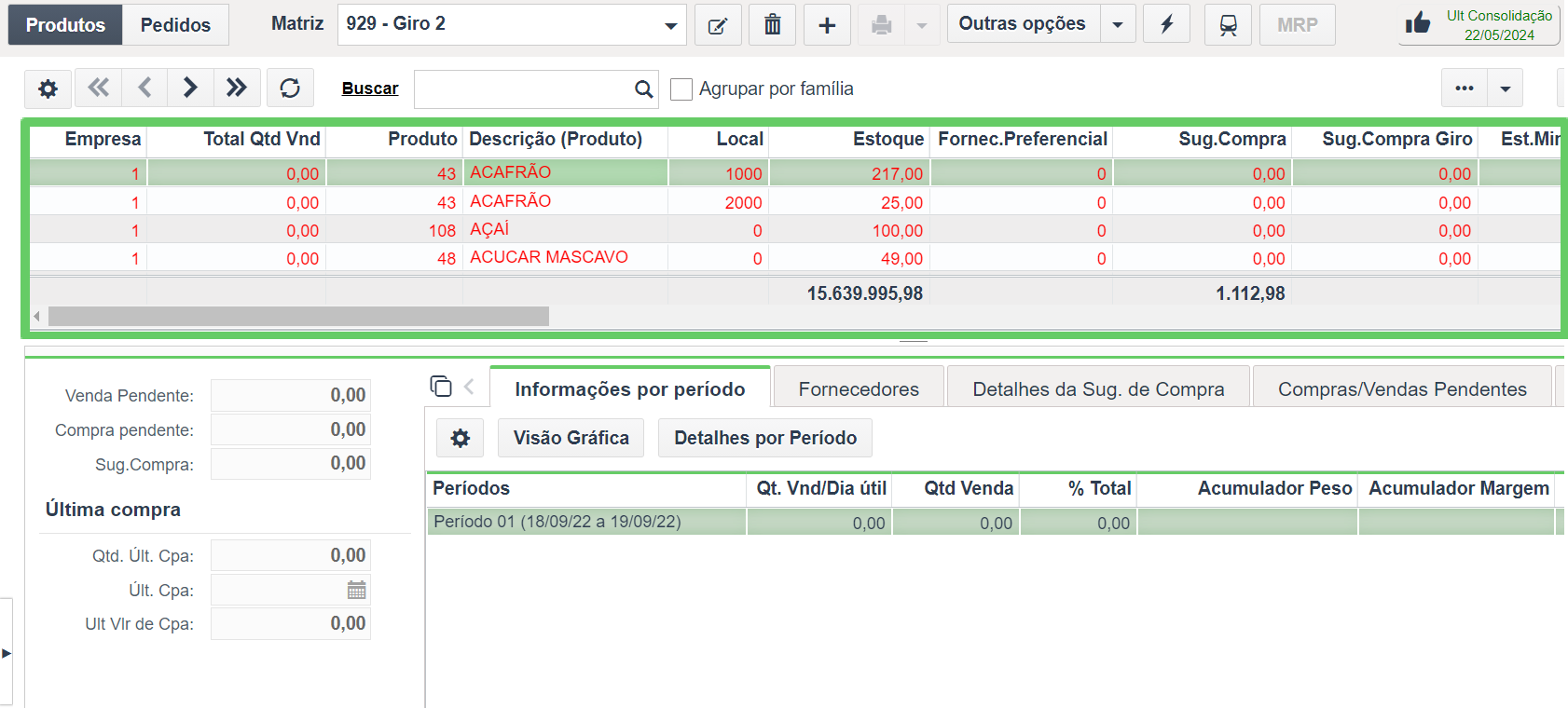Viewport: 1568px width, 708px height.
Task: Expand the printer options dropdown arrow
Action: pos(922,25)
